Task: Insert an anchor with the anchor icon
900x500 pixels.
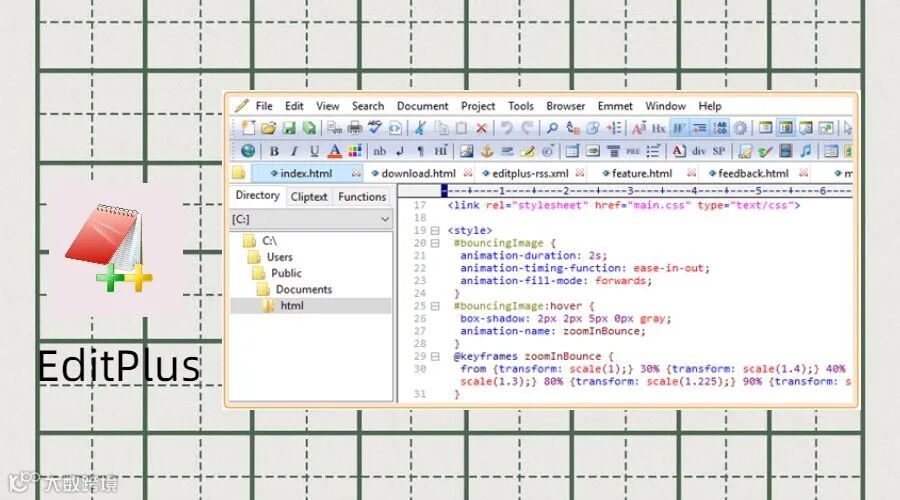Action: [487, 151]
